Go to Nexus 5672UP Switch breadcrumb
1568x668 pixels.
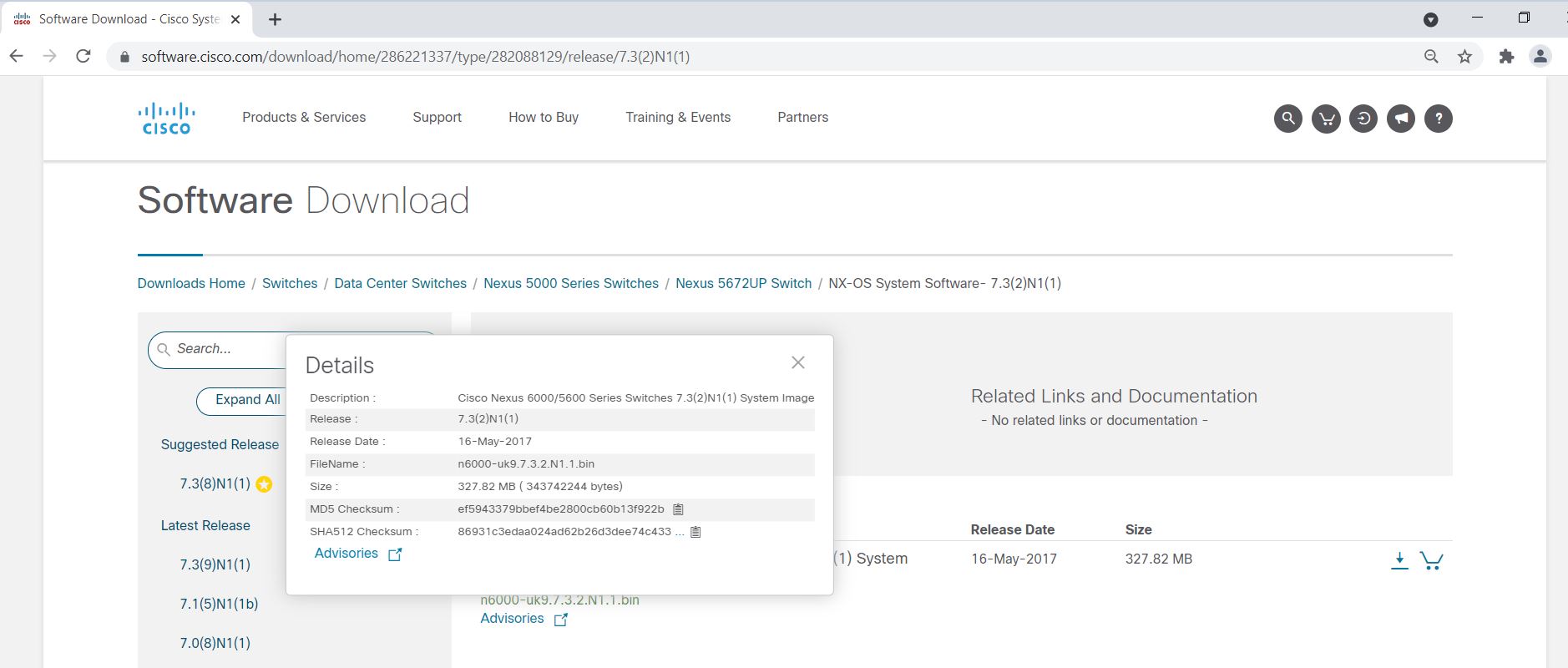744,283
